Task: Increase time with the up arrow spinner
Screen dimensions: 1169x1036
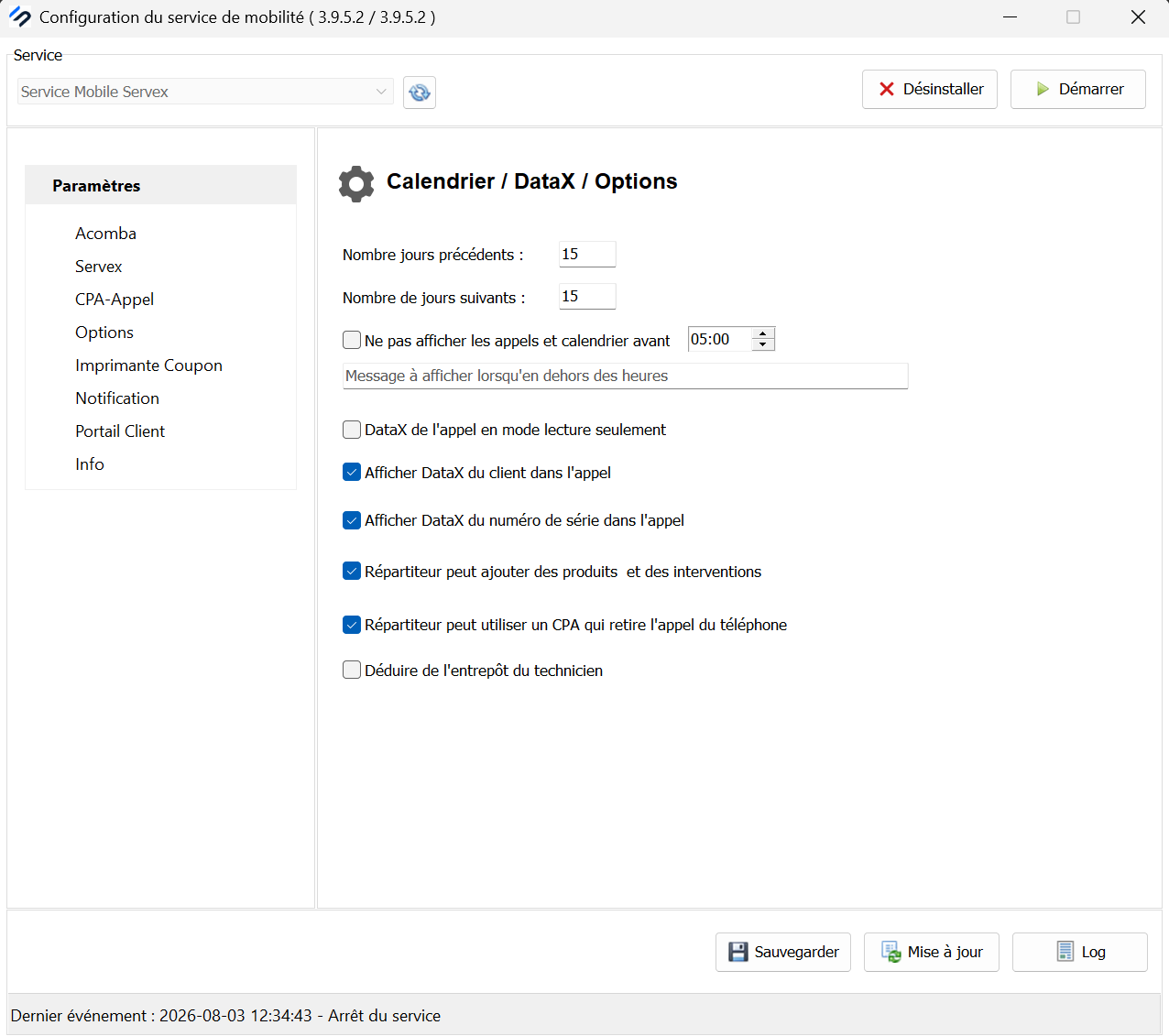Action: tap(763, 333)
